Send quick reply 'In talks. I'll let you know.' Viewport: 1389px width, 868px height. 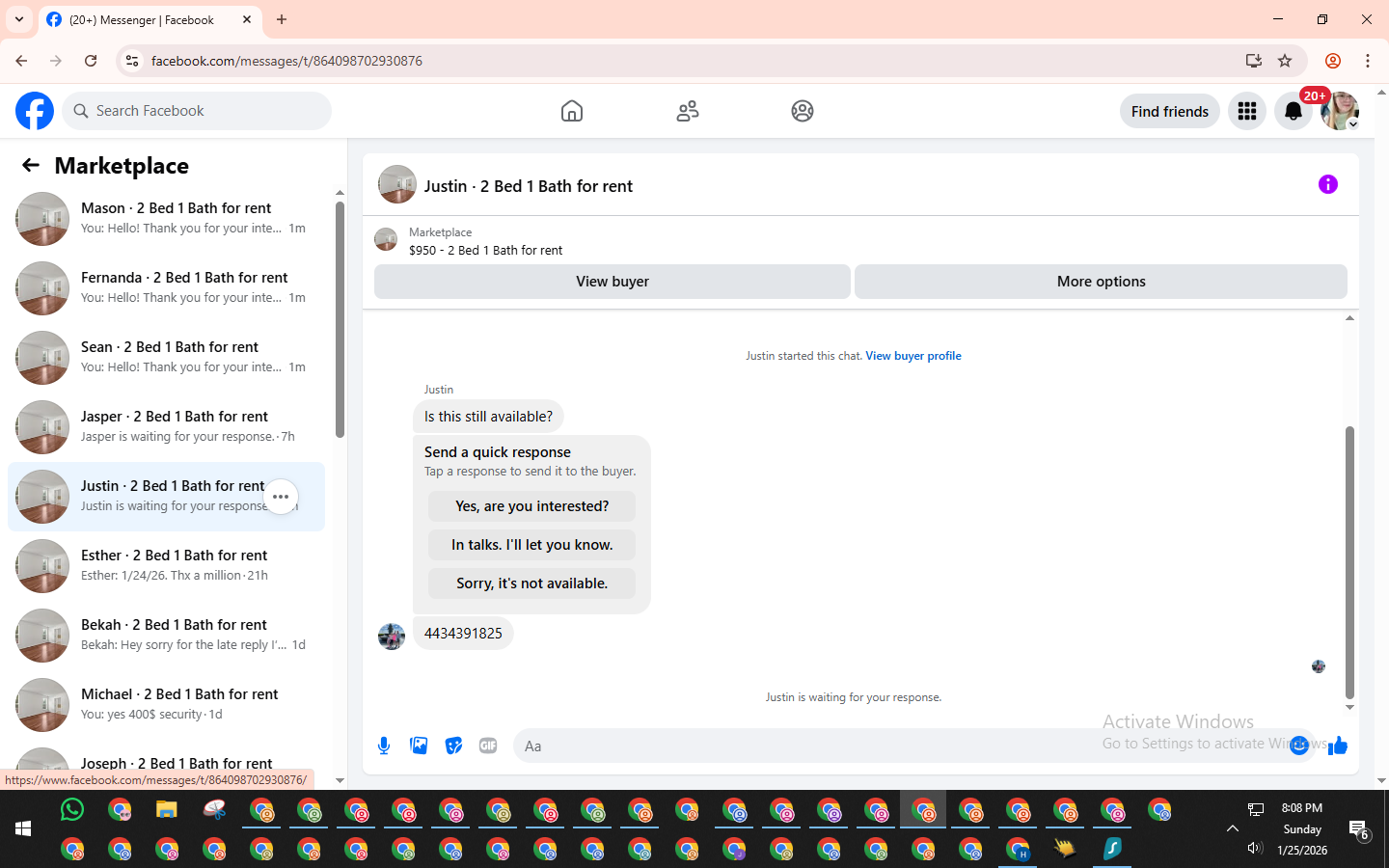531,545
